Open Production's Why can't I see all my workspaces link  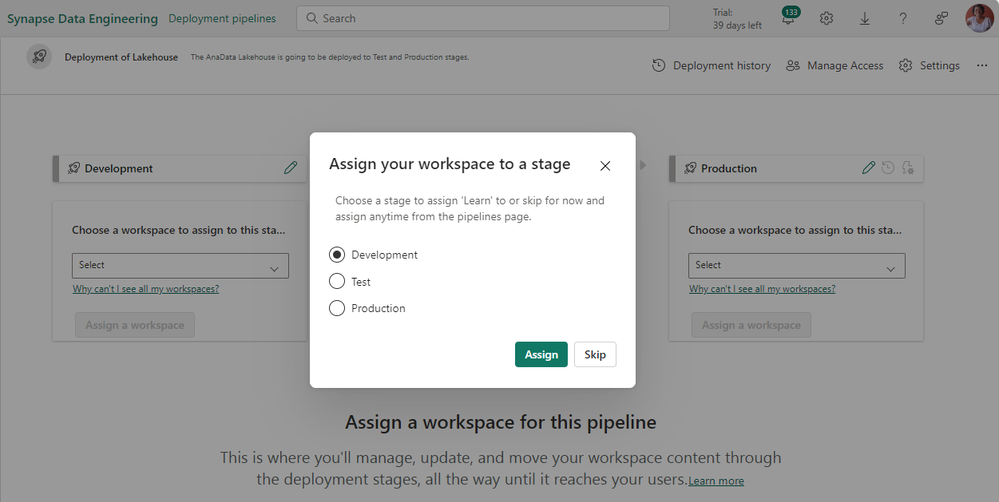pos(762,289)
